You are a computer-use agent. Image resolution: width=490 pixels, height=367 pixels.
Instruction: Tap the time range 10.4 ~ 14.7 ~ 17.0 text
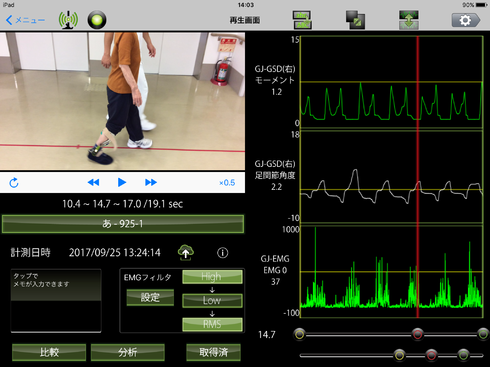(x=123, y=204)
